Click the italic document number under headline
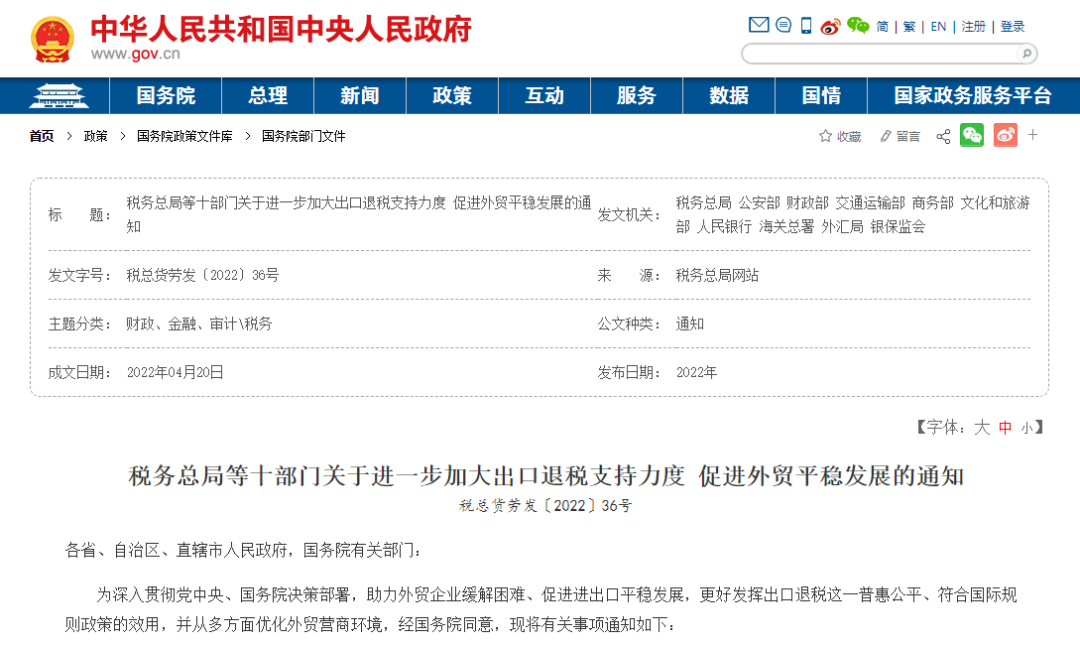Image resolution: width=1080 pixels, height=646 pixels. 546,506
